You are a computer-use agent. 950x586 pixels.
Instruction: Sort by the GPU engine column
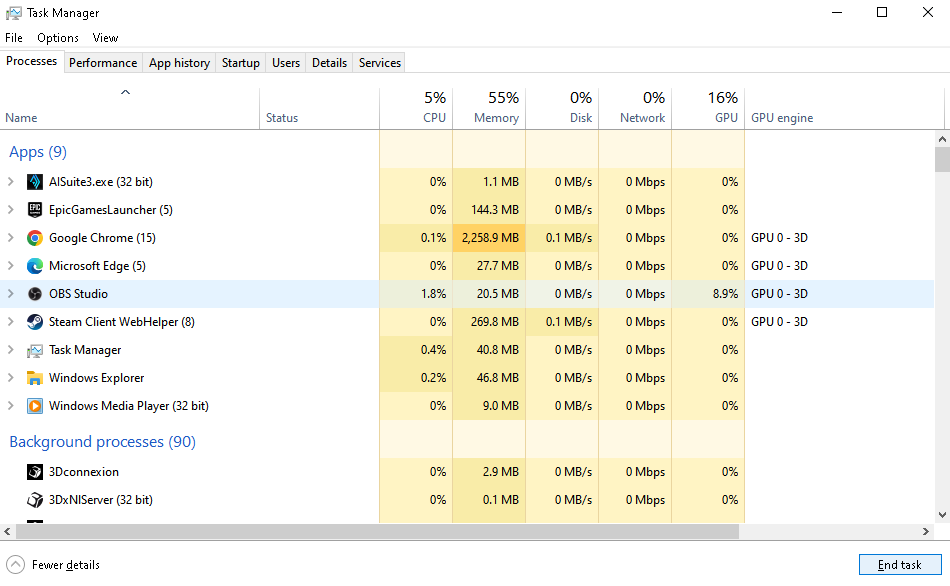(845, 109)
